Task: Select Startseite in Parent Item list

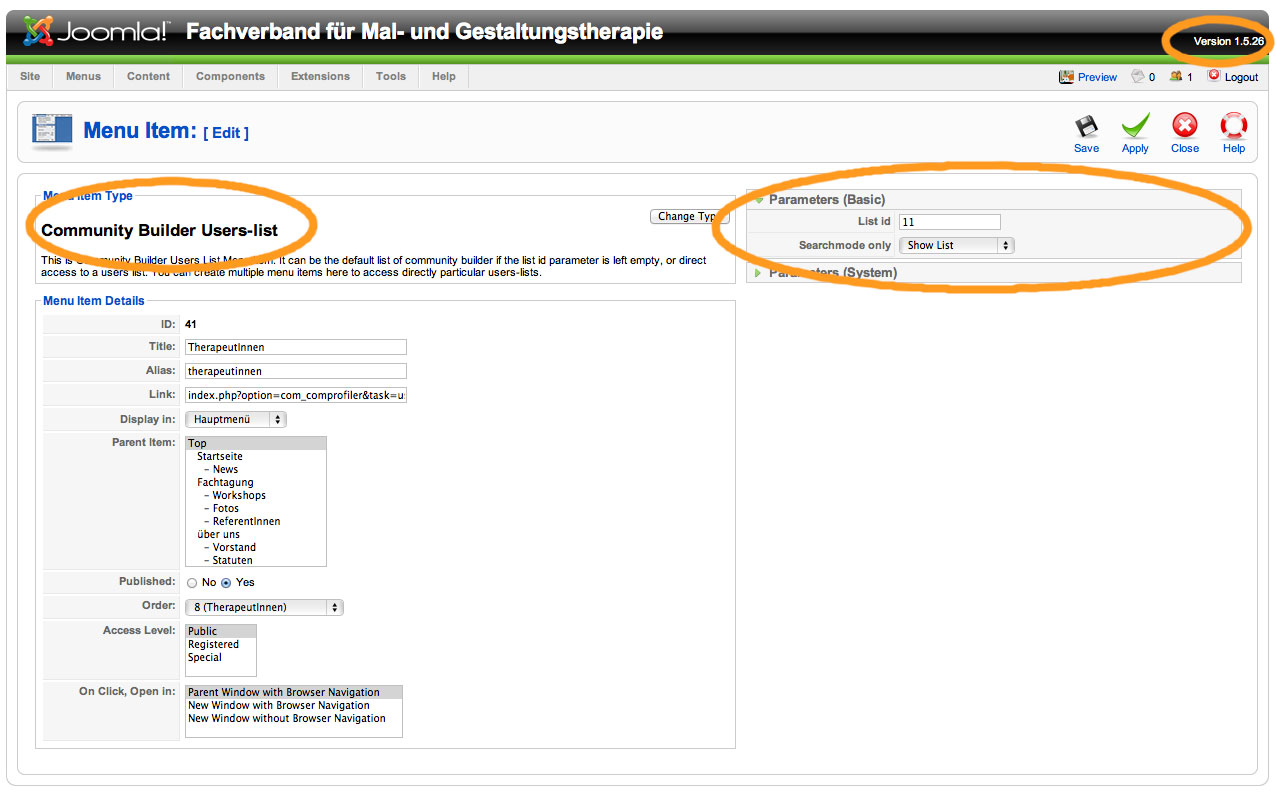Action: click(x=220, y=456)
